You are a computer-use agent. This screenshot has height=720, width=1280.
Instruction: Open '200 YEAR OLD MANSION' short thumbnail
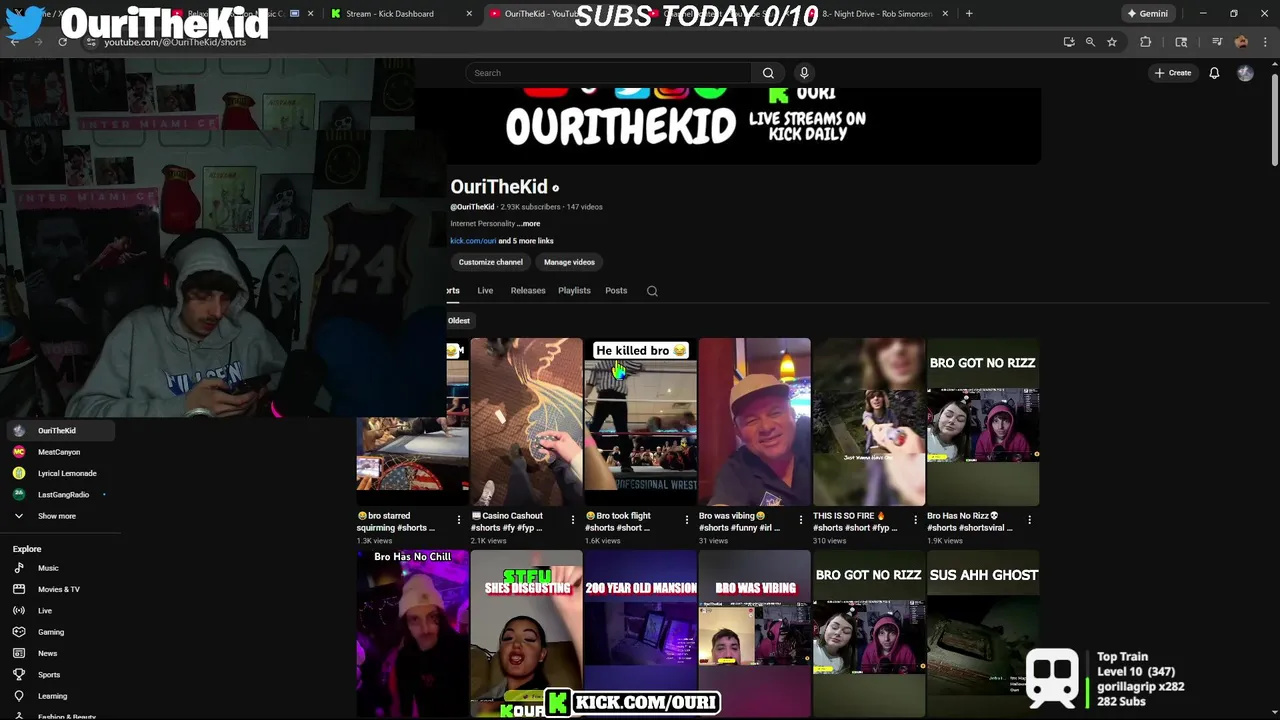[x=641, y=634]
